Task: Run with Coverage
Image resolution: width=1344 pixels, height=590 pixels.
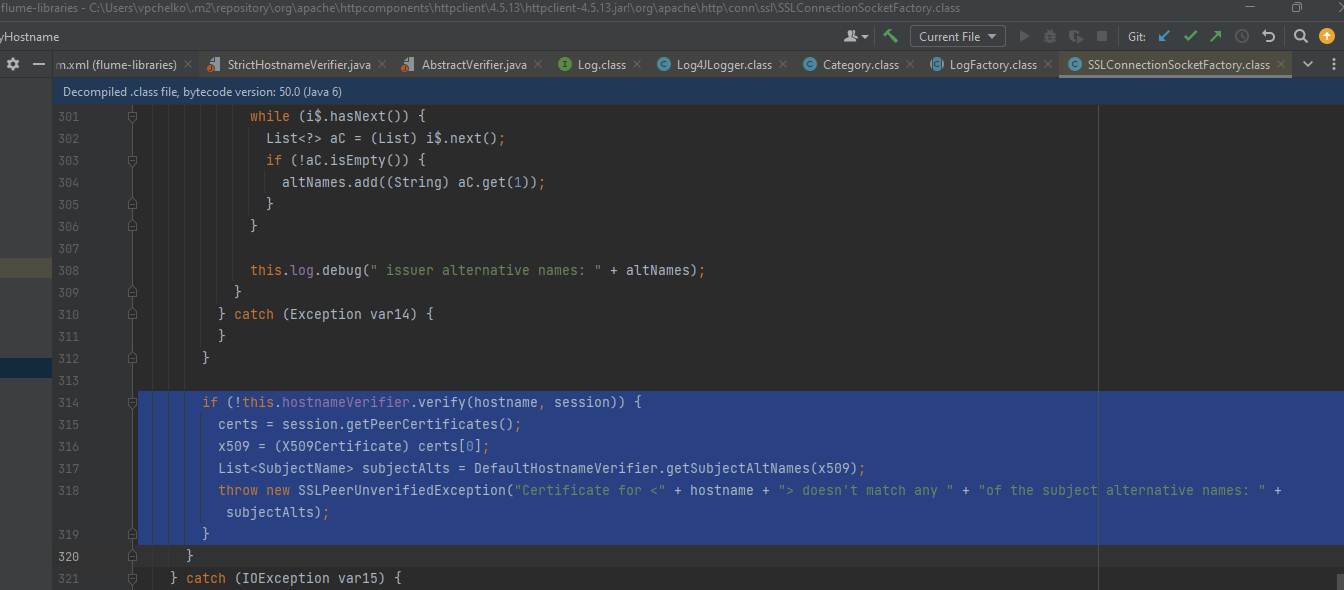Action: 1076,36
